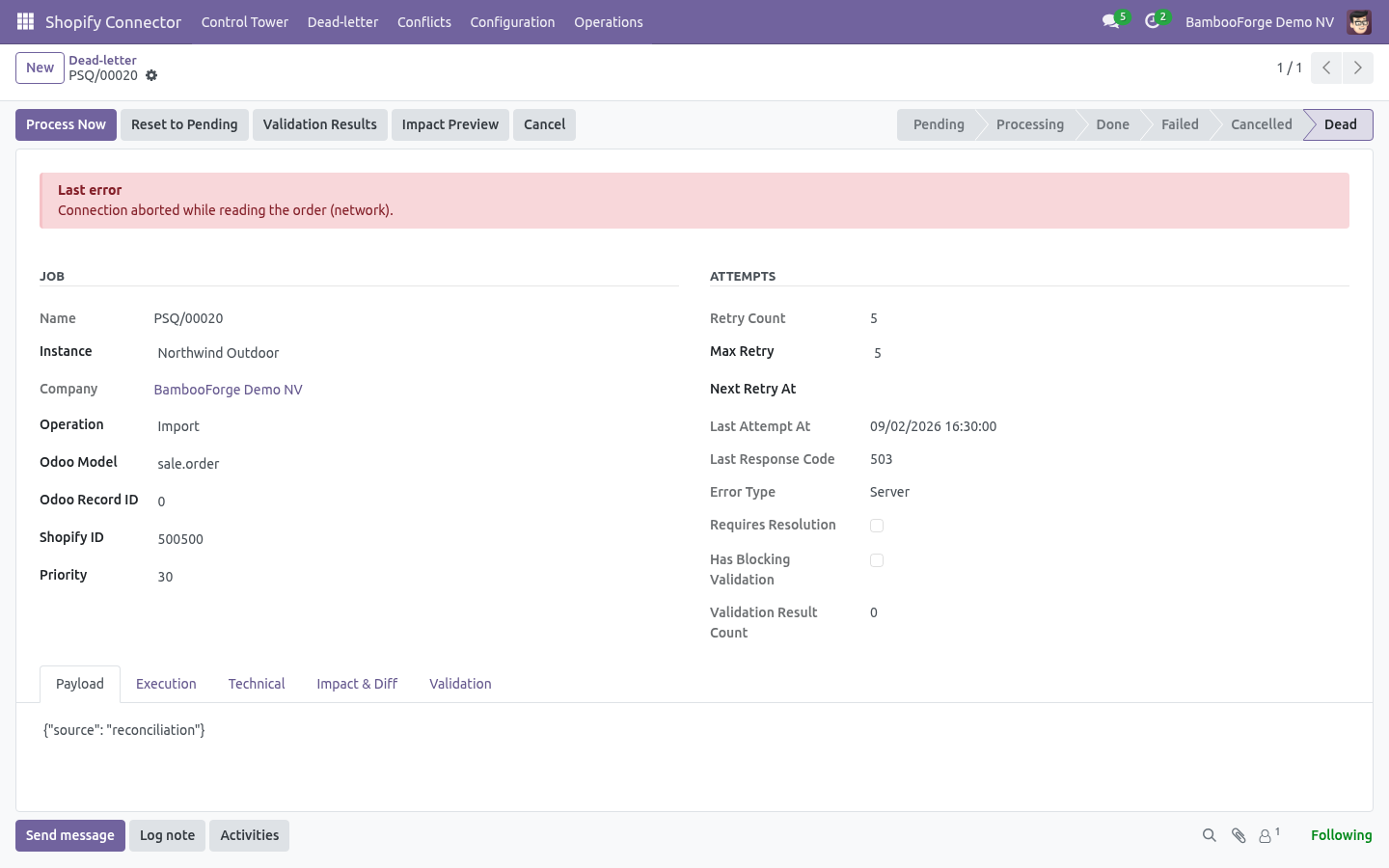
Task: Open the apps grid home menu
Action: coord(25,21)
